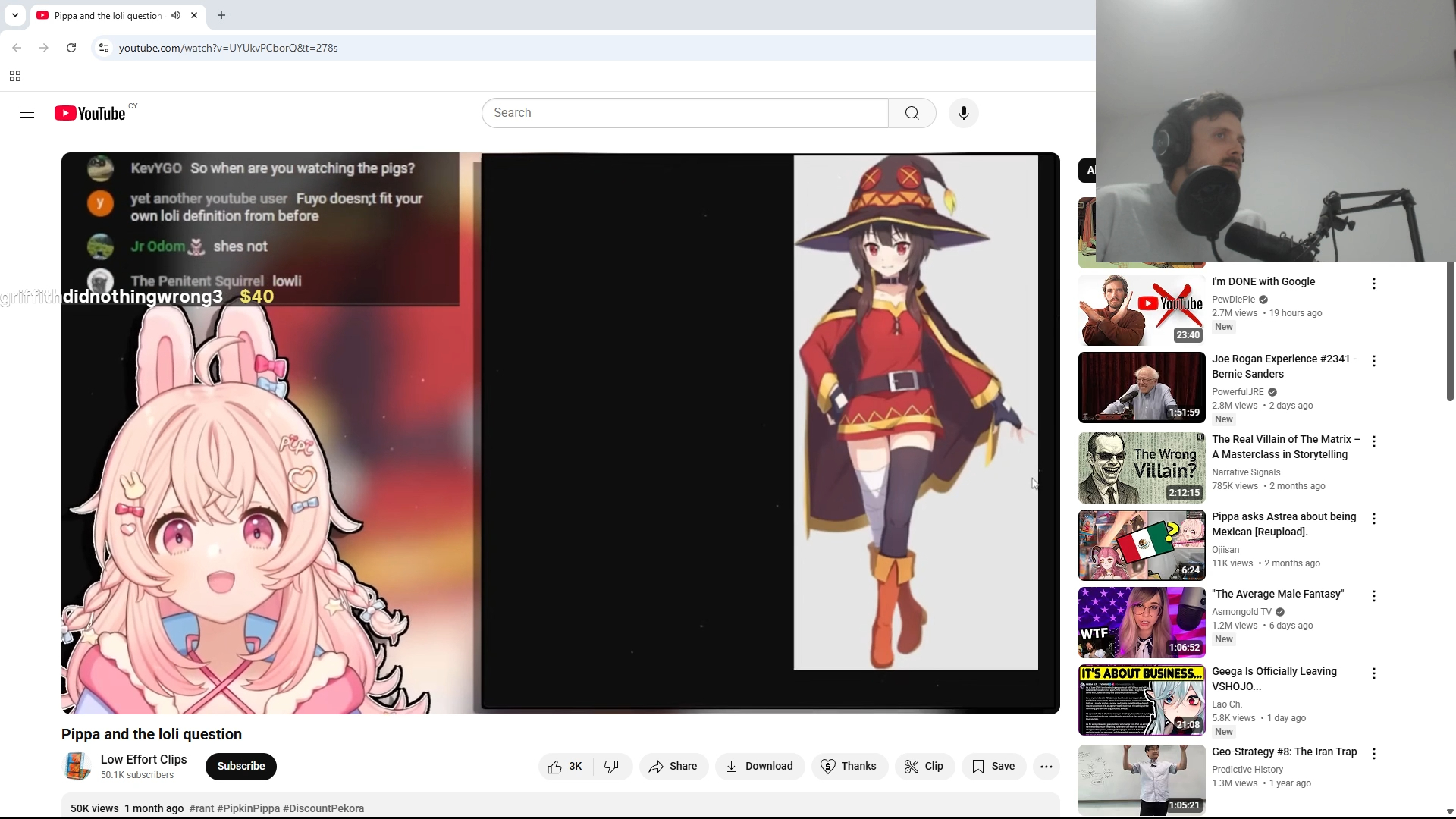1456x819 pixels.
Task: Open the #PipkinPippa hashtag link
Action: click(248, 808)
